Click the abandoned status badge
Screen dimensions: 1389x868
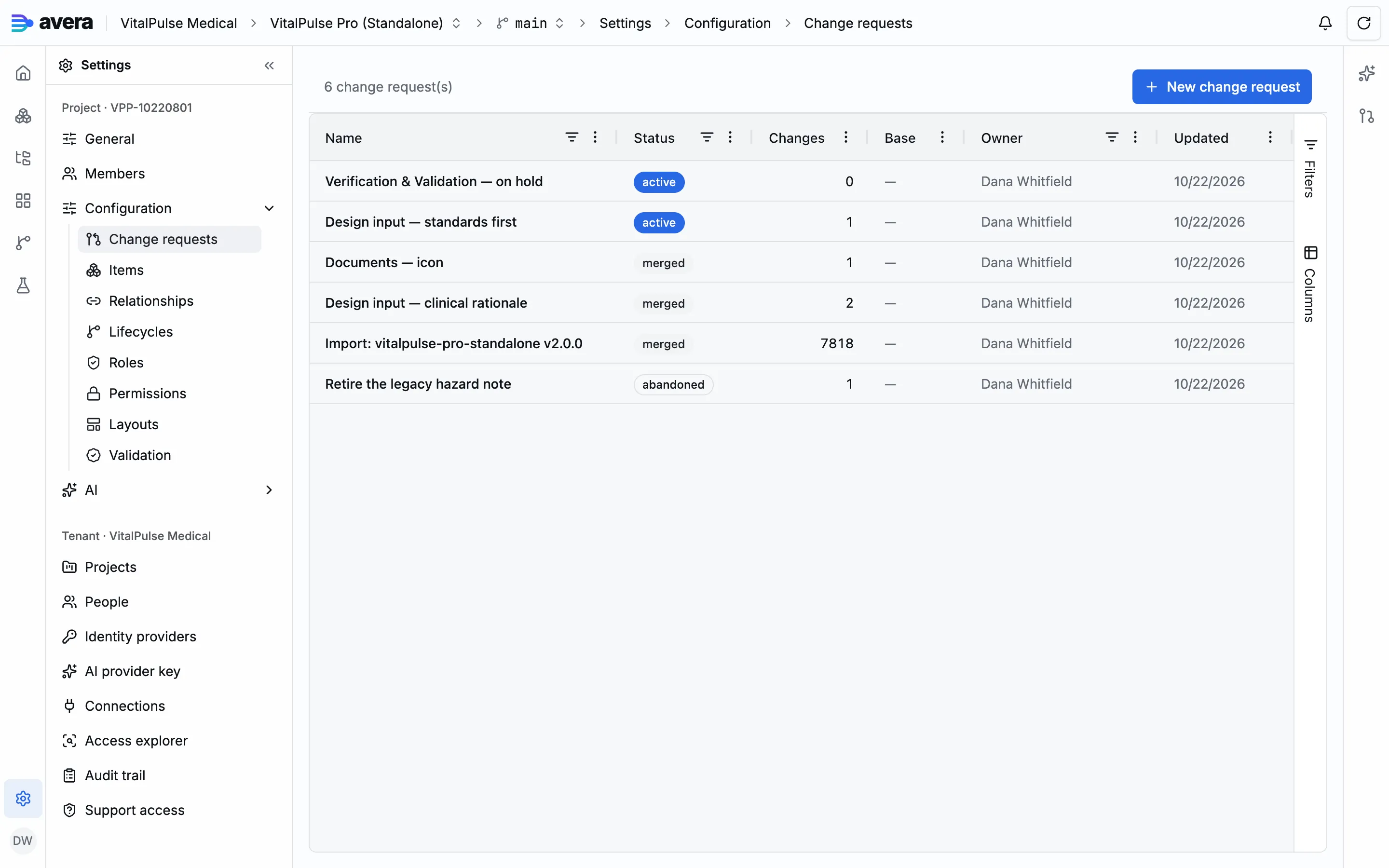(x=673, y=385)
